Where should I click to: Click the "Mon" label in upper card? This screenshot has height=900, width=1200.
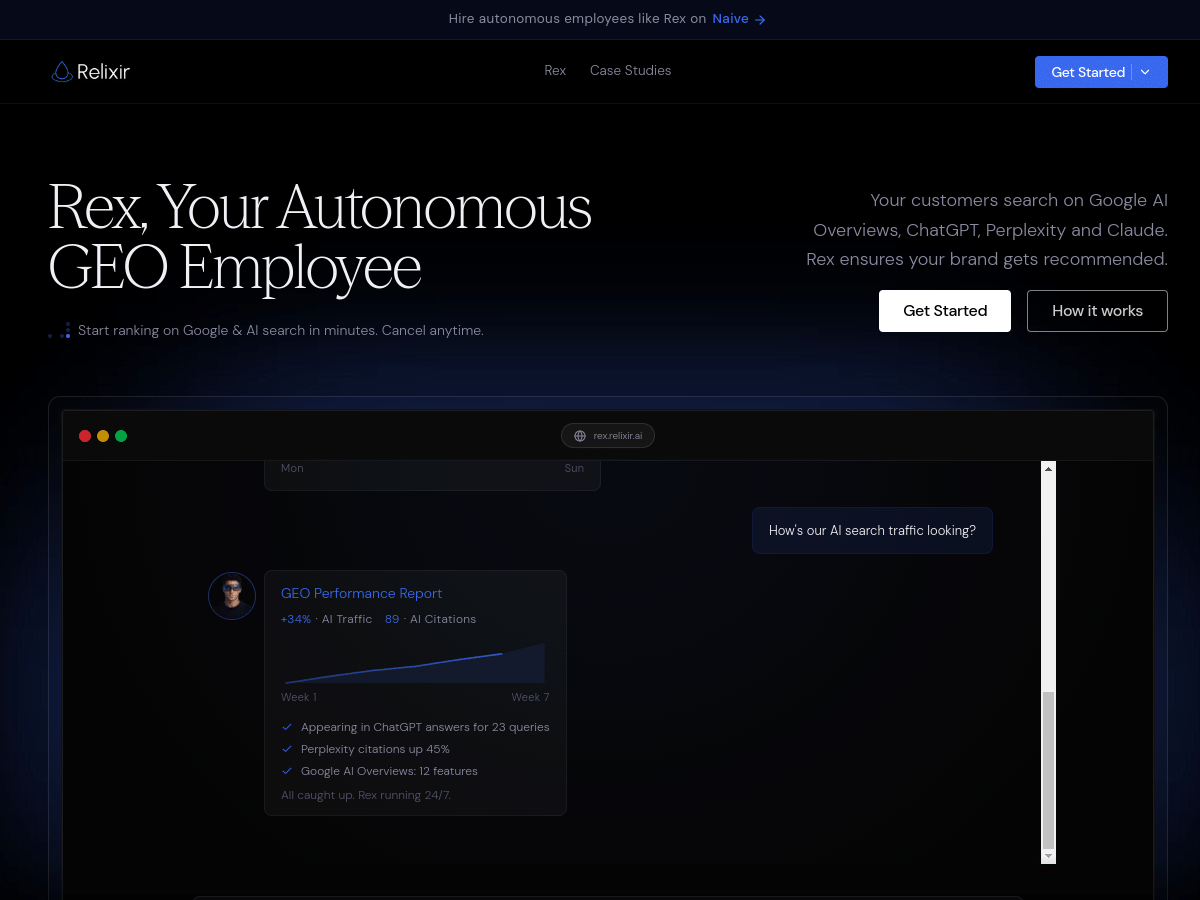pyautogui.click(x=292, y=468)
